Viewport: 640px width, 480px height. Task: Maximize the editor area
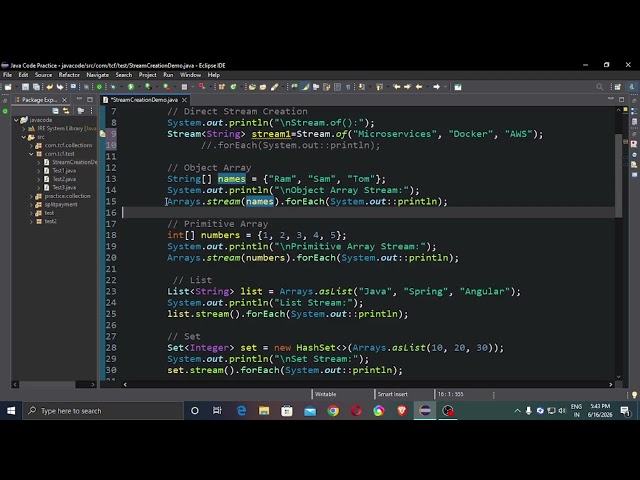tap(621, 99)
